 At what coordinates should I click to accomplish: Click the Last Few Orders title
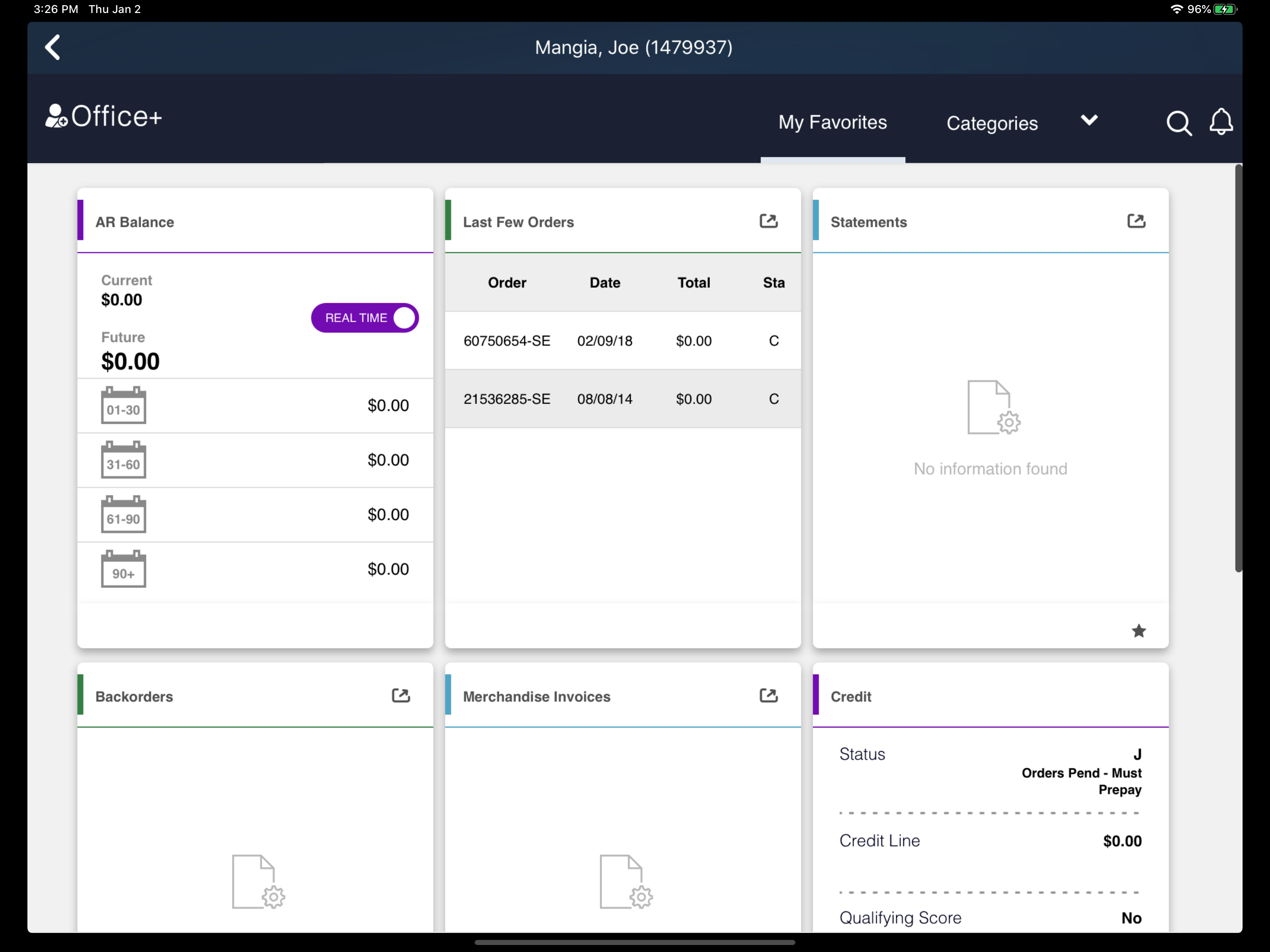[x=518, y=222]
